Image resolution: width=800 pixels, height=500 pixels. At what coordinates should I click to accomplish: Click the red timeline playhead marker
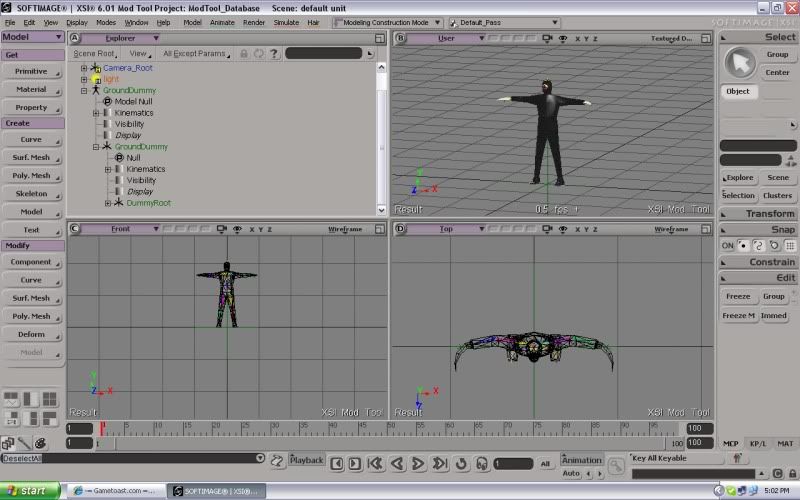point(102,428)
